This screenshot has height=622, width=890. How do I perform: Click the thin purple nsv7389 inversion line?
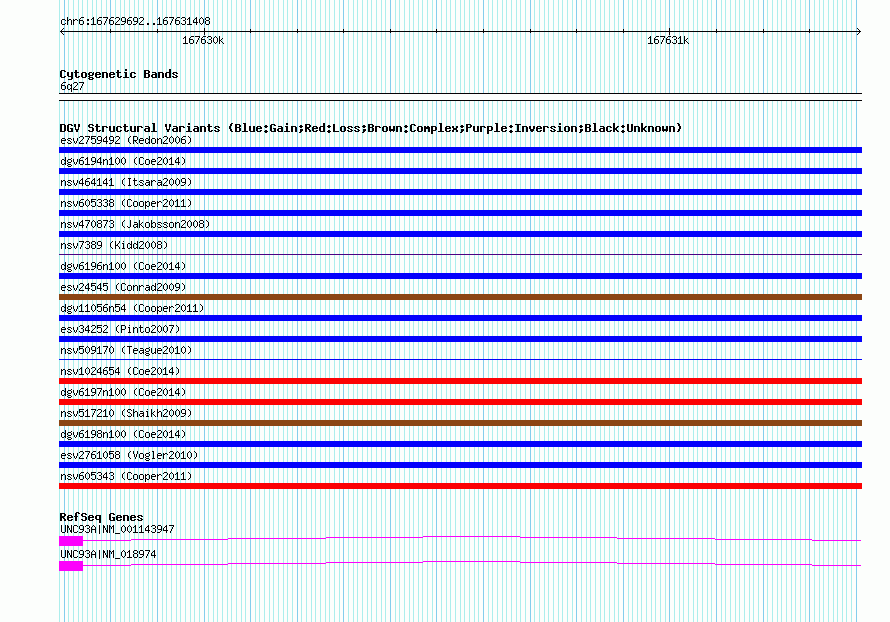pos(460,254)
